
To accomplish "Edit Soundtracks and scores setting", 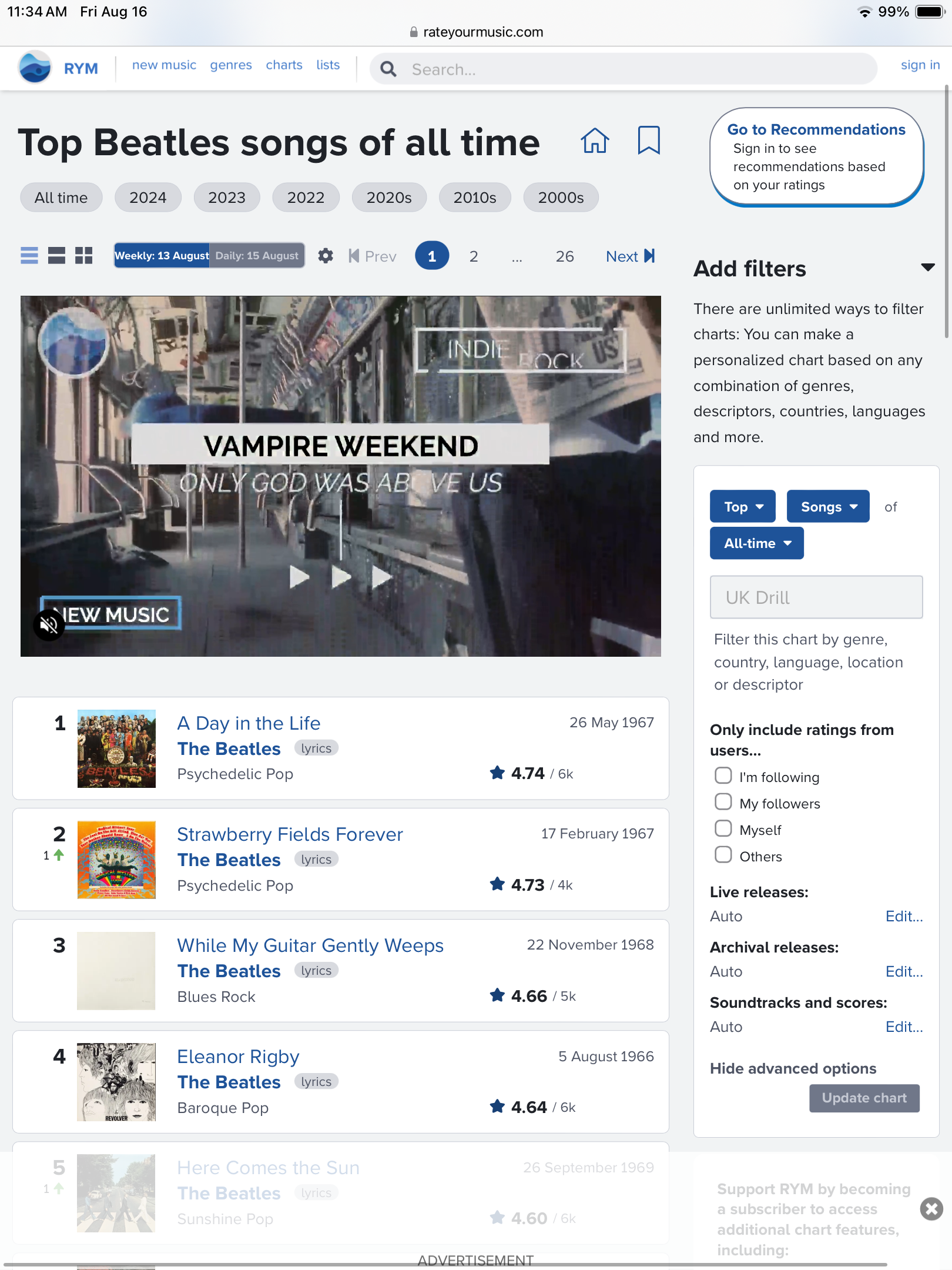I will (x=904, y=1027).
